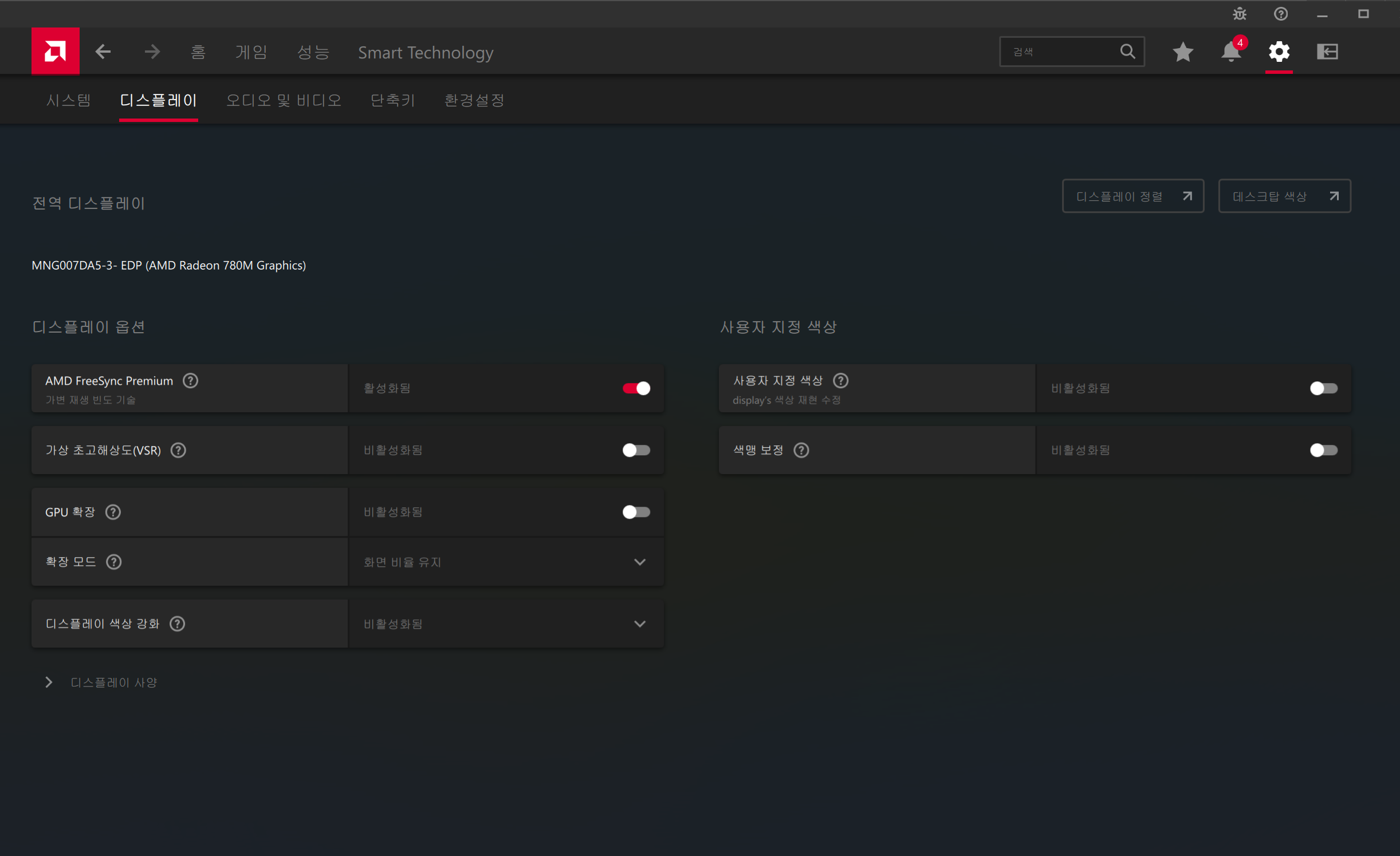Enable the 가상 초고해상도(VSR) toggle
This screenshot has height=856, width=1400.
636,450
